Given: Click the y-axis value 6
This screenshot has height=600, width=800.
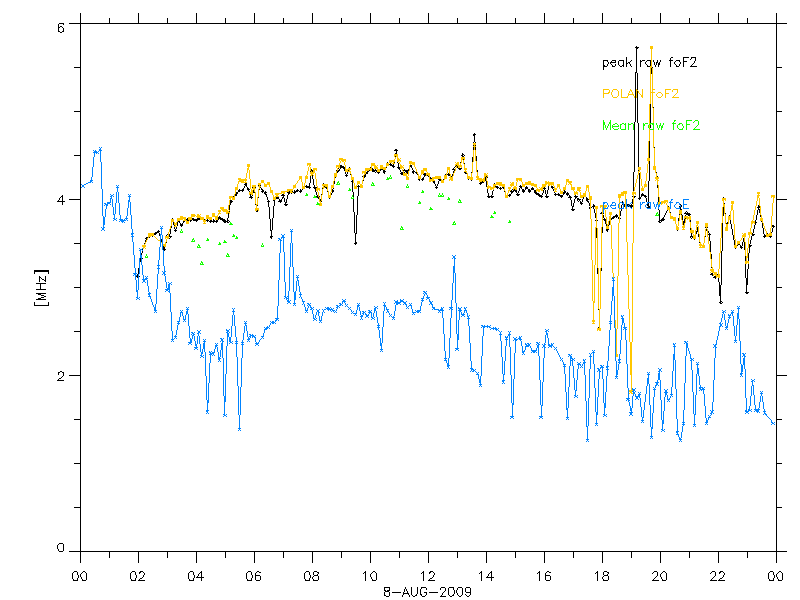Looking at the screenshot, I should pyautogui.click(x=61, y=28).
